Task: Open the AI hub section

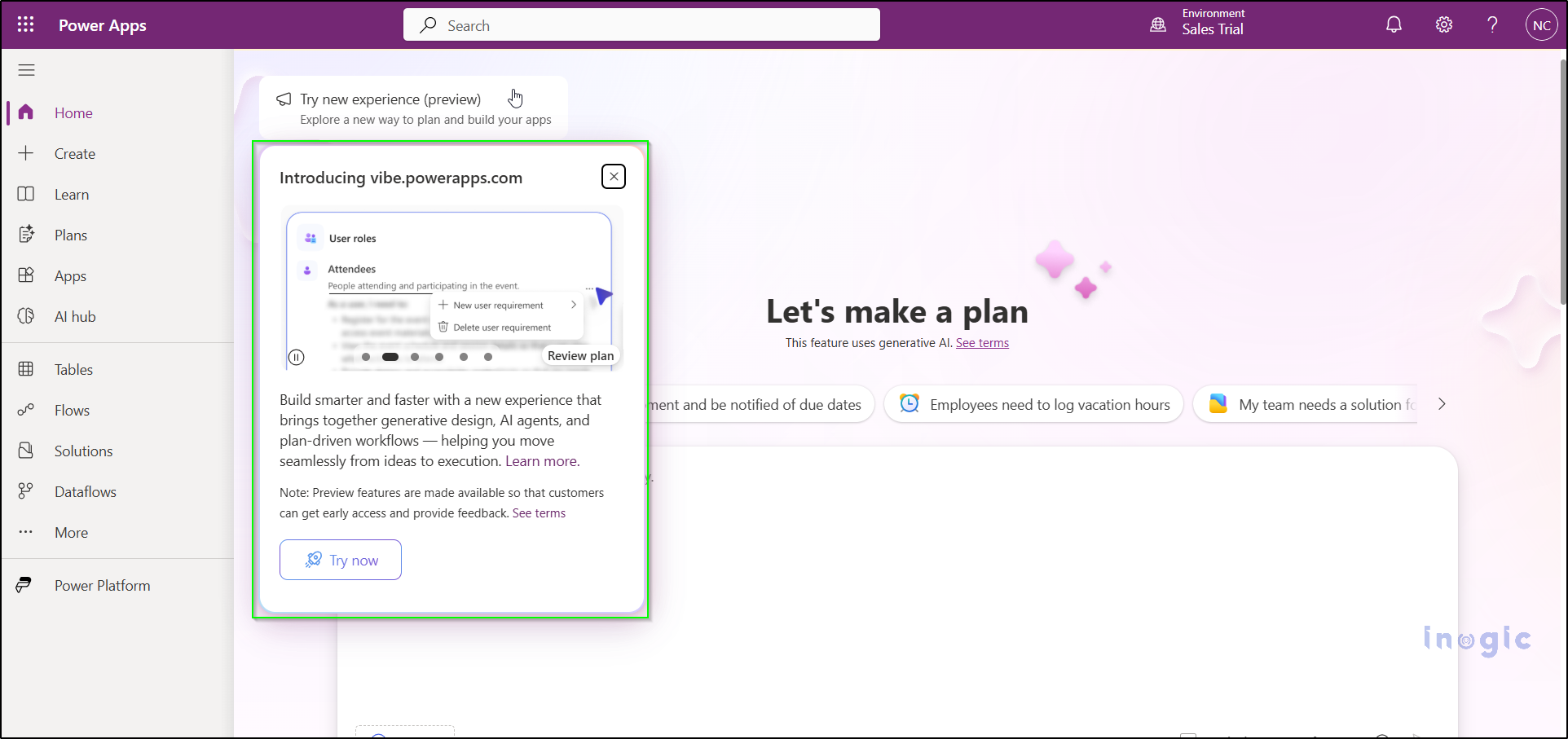Action: tap(75, 316)
